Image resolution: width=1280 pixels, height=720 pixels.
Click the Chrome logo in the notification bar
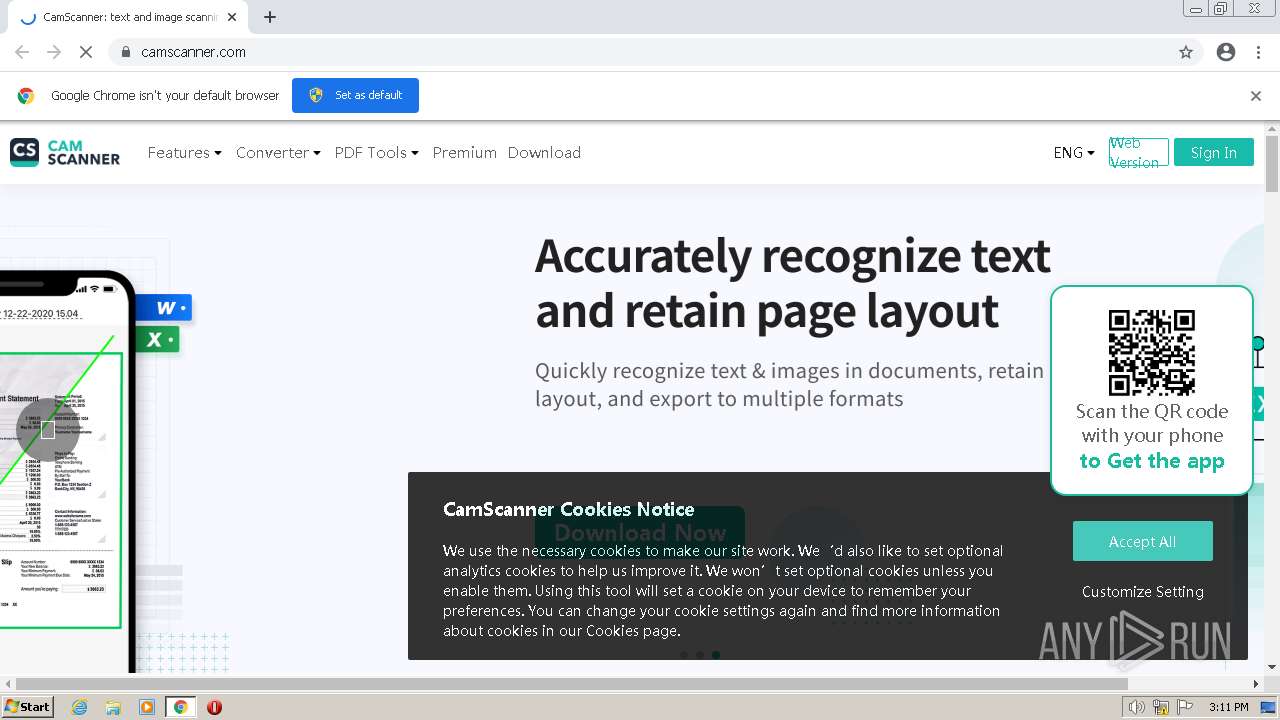[x=26, y=96]
